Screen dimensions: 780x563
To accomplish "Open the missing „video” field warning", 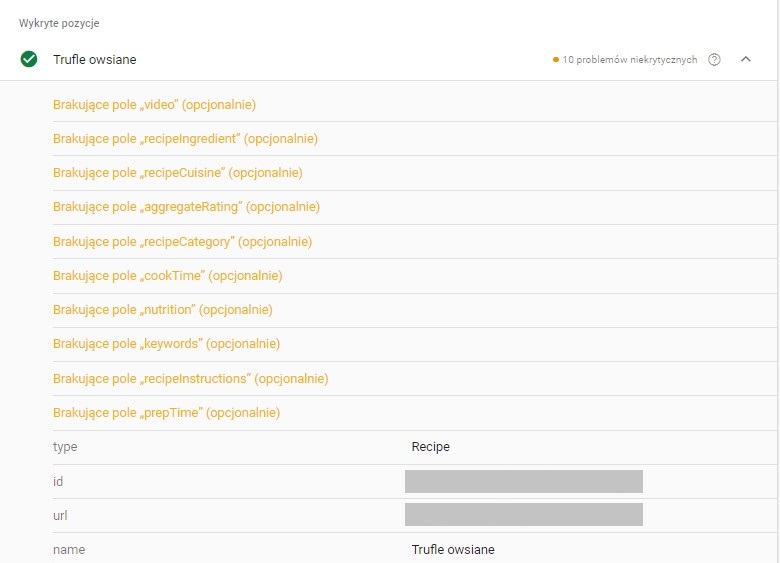I will tap(155, 104).
